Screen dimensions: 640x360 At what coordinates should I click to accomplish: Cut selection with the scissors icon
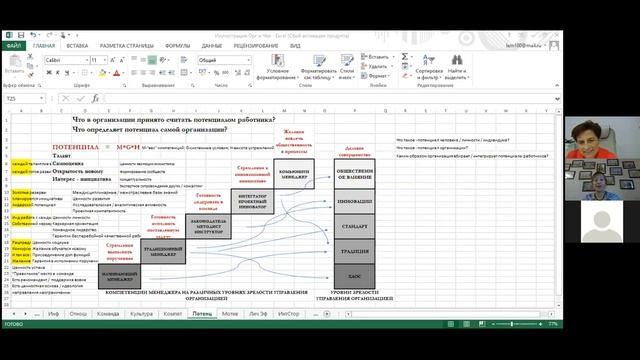coord(30,57)
